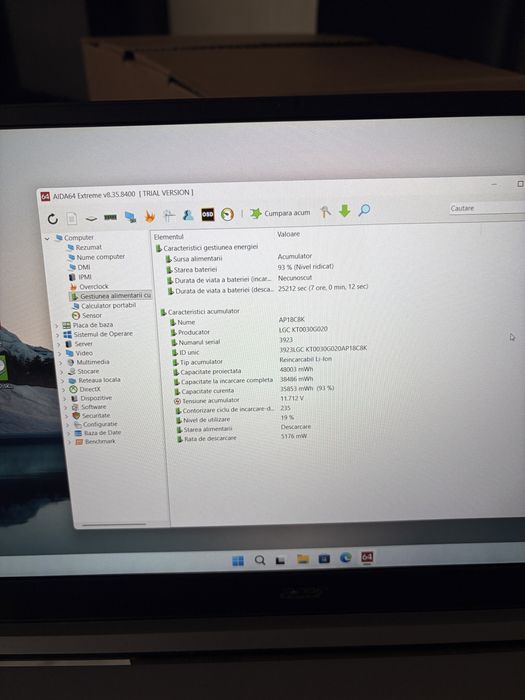Open the Report page icon

[x=71, y=218]
